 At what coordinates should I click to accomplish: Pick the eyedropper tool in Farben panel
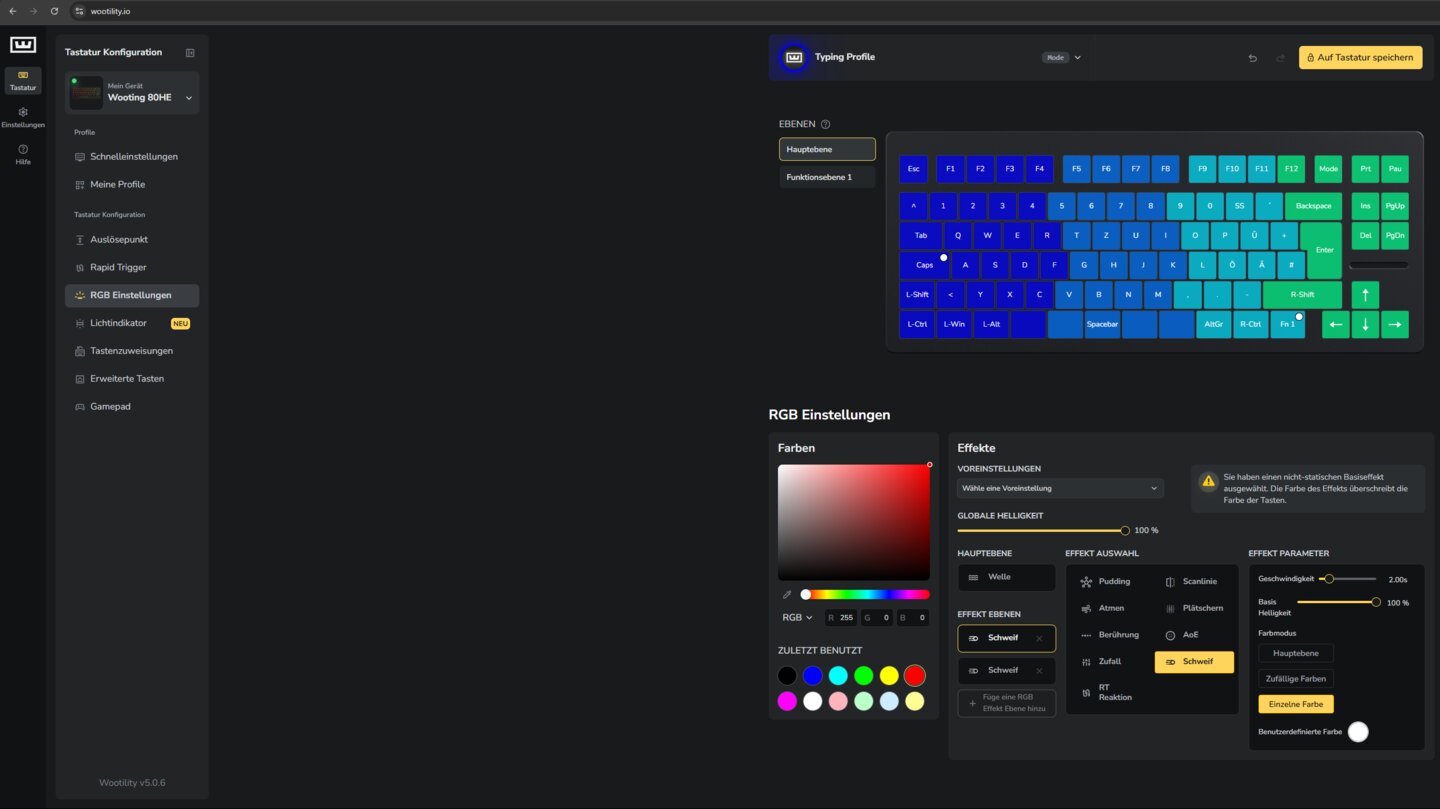coord(787,595)
